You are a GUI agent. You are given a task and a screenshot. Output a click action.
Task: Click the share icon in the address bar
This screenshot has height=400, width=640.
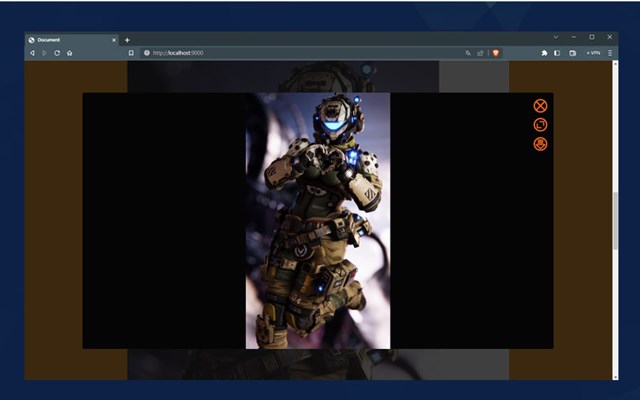pos(480,53)
